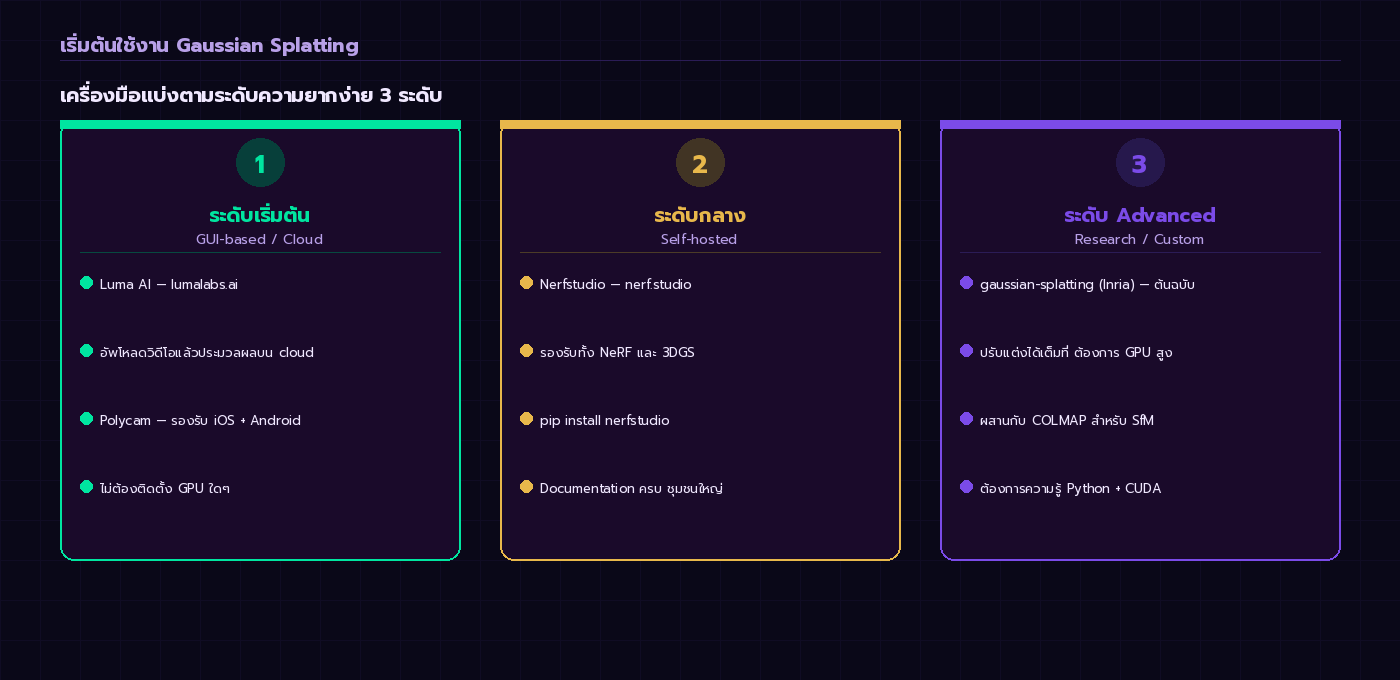Screen dimensions: 1400x680
Task: Click the yellow number 2 circle badge
Action: [700, 163]
